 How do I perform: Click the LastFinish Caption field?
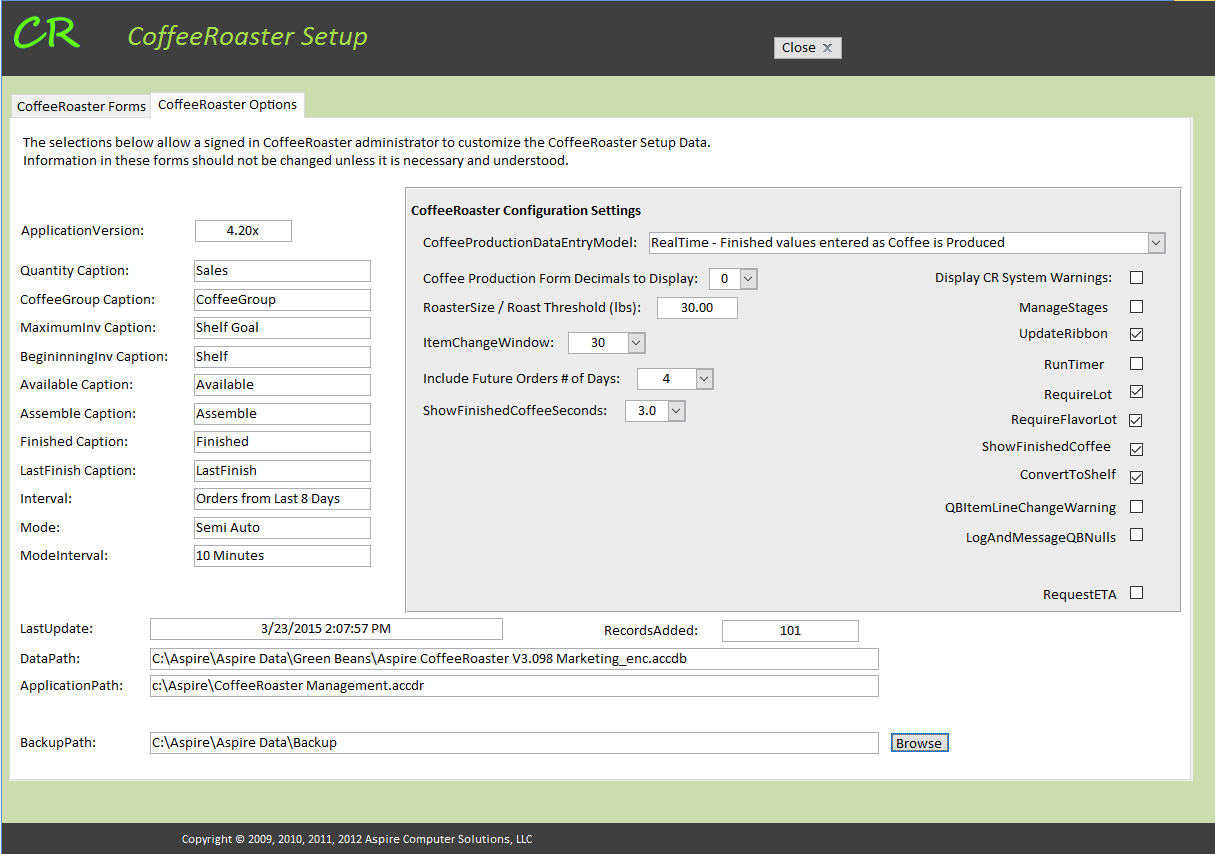[x=282, y=471]
